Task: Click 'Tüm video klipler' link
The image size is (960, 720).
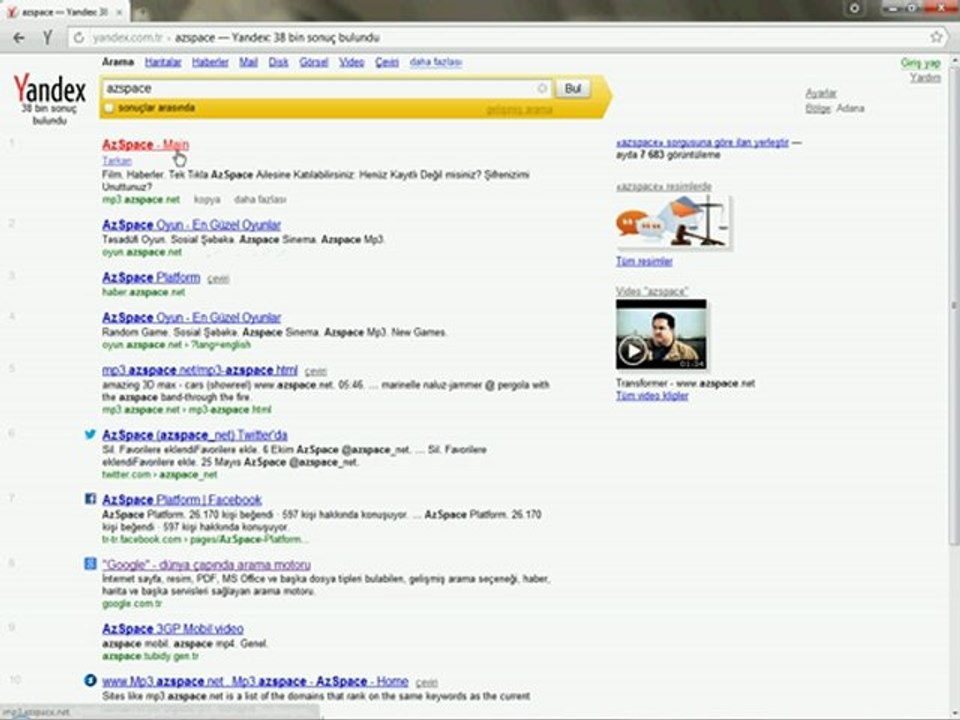Action: pos(652,396)
